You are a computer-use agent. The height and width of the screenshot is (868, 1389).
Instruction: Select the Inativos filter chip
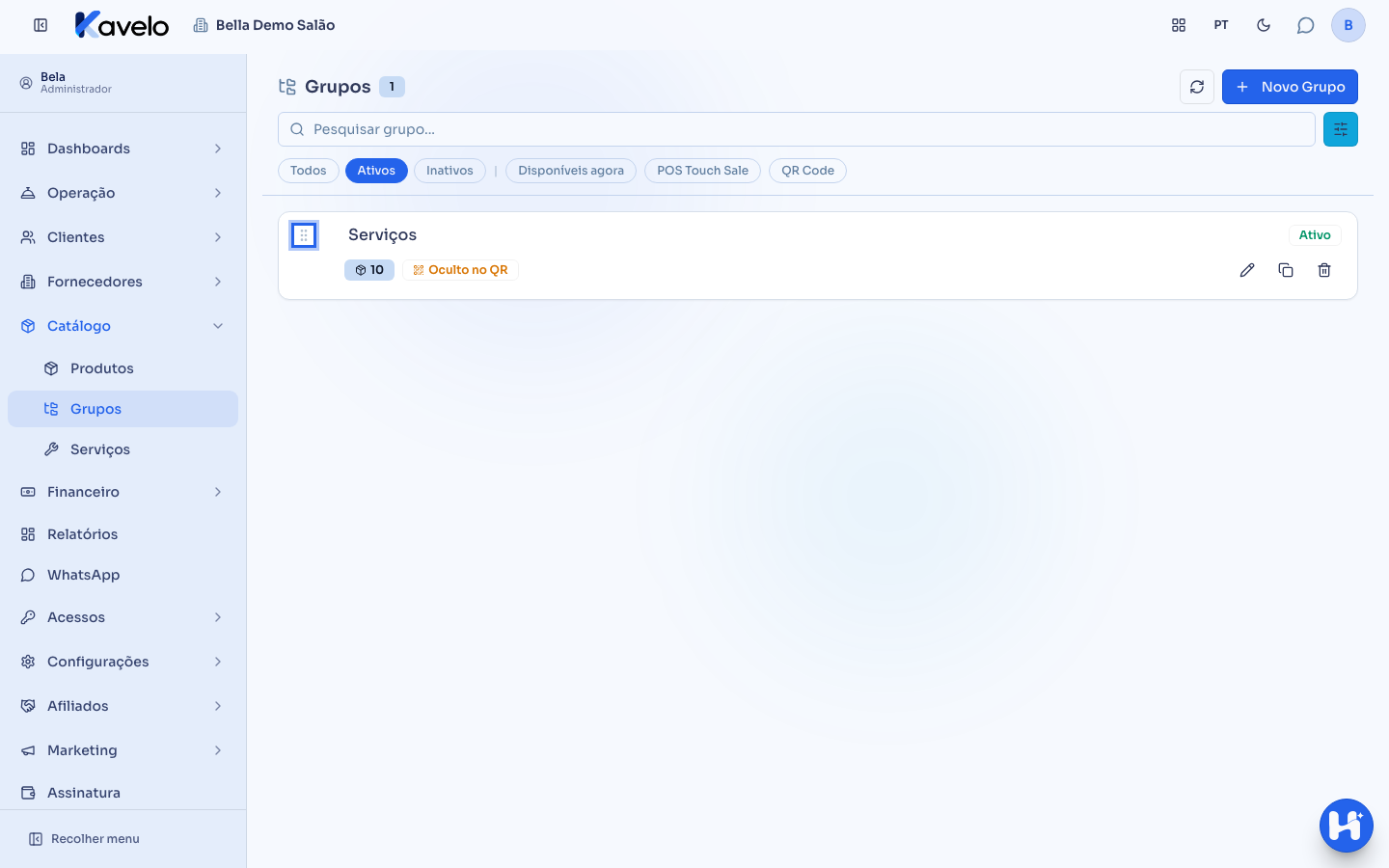(449, 171)
